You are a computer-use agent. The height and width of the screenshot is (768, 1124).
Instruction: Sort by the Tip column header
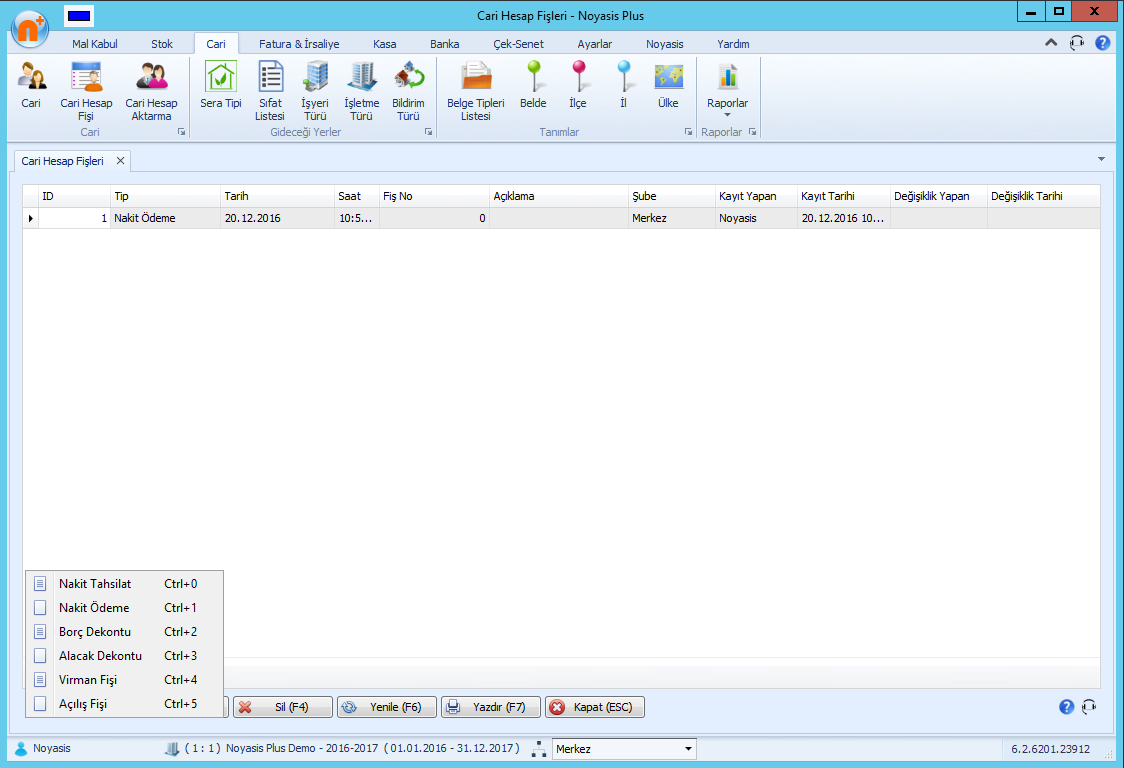pyautogui.click(x=166, y=196)
